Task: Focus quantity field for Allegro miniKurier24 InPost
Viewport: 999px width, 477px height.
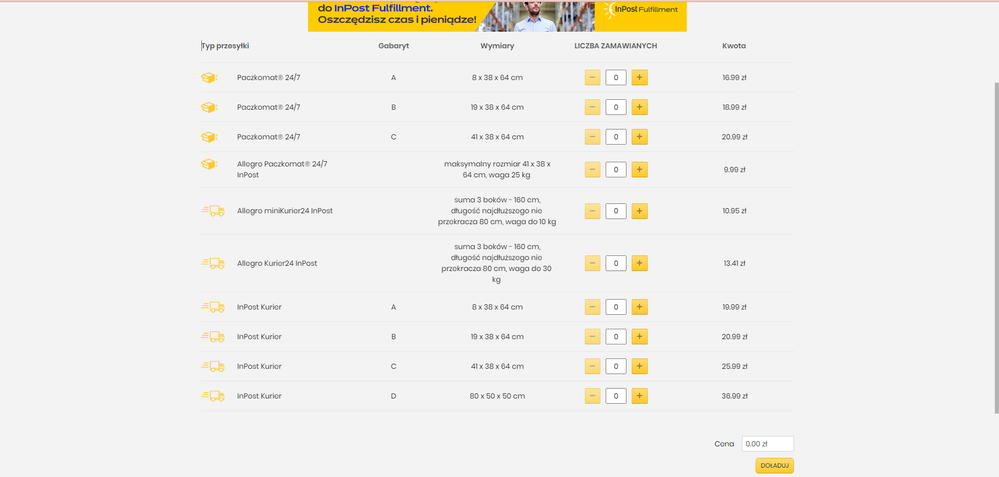Action: click(615, 211)
